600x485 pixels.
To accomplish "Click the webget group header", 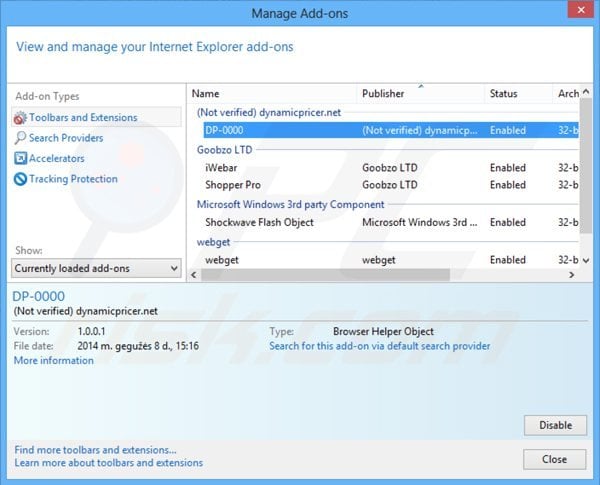I will tap(213, 242).
